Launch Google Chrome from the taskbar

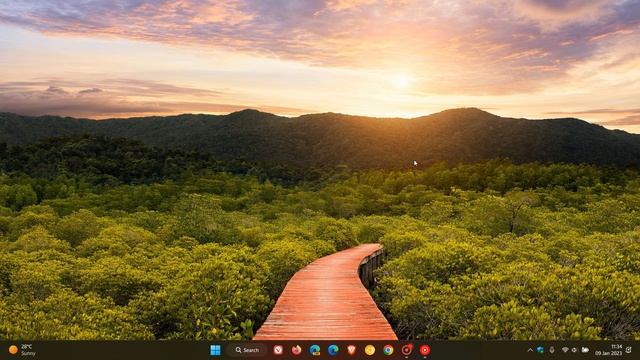[388, 350]
